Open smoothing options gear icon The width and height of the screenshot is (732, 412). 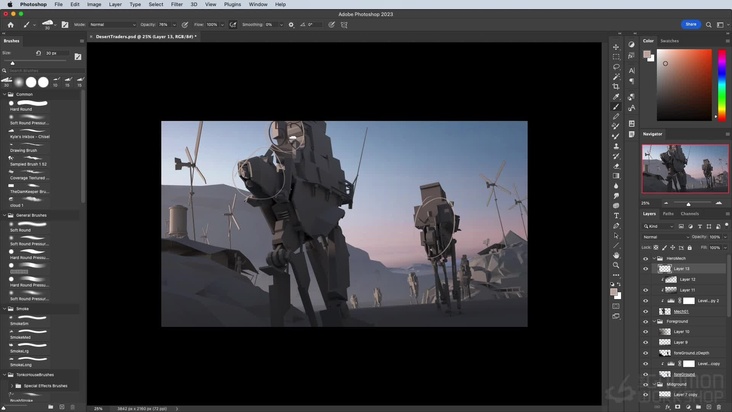click(x=291, y=24)
